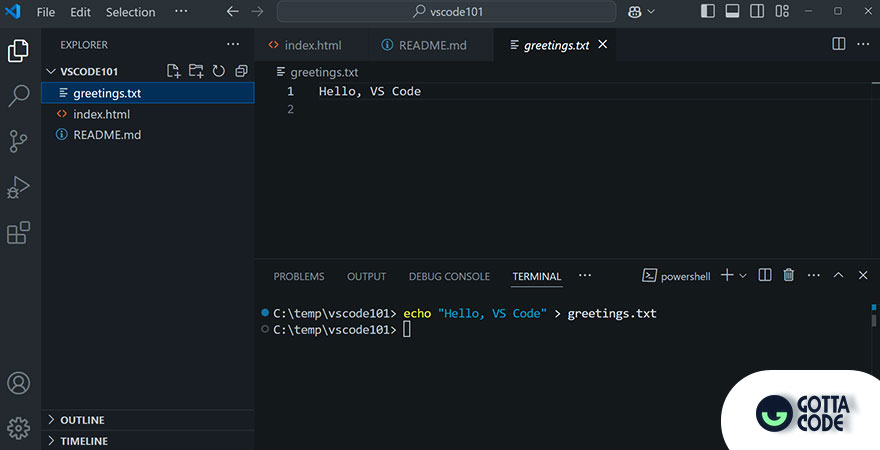Select greetings.txt in the Explorer

tap(148, 93)
